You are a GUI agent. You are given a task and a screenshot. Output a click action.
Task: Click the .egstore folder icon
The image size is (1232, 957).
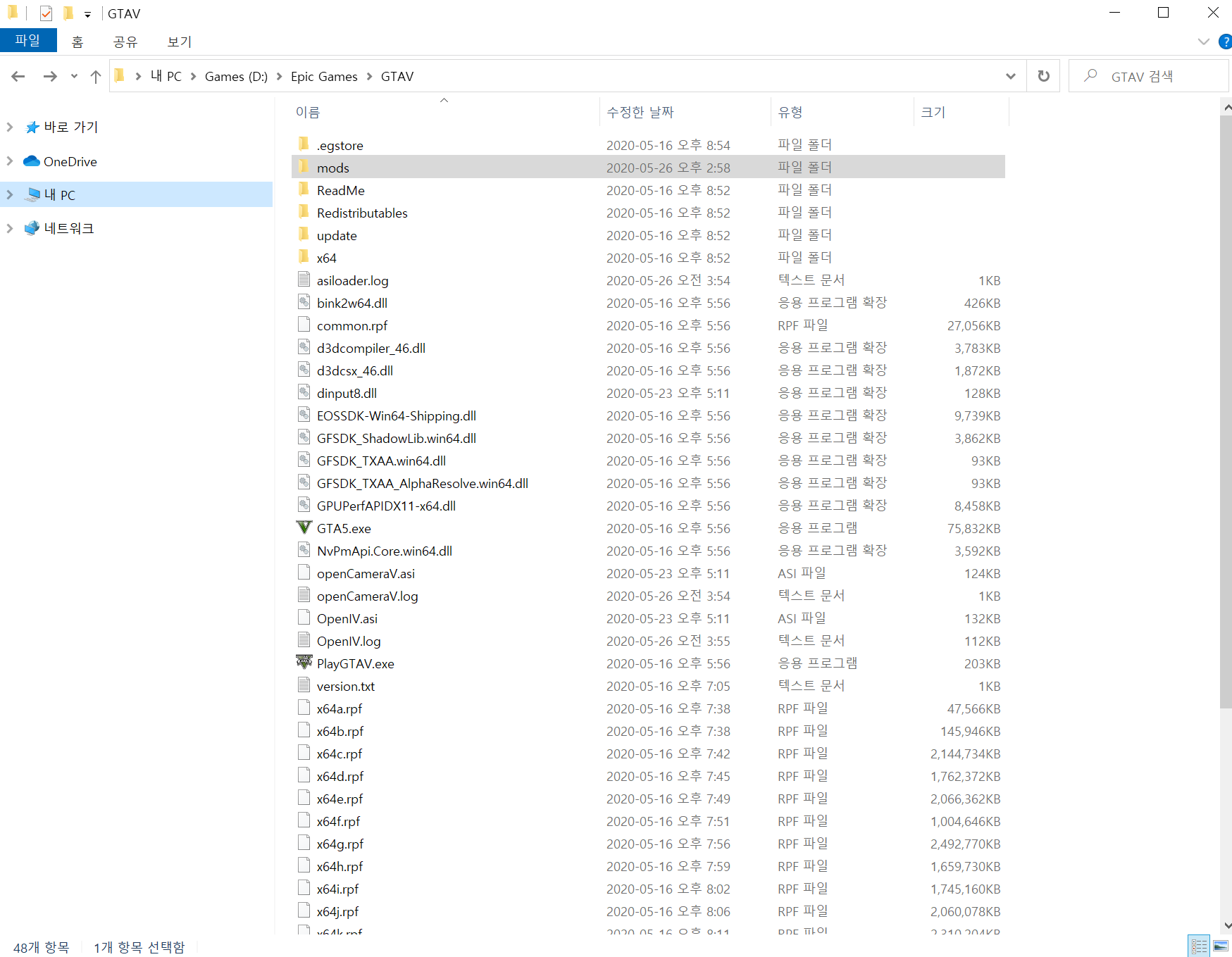tap(304, 144)
